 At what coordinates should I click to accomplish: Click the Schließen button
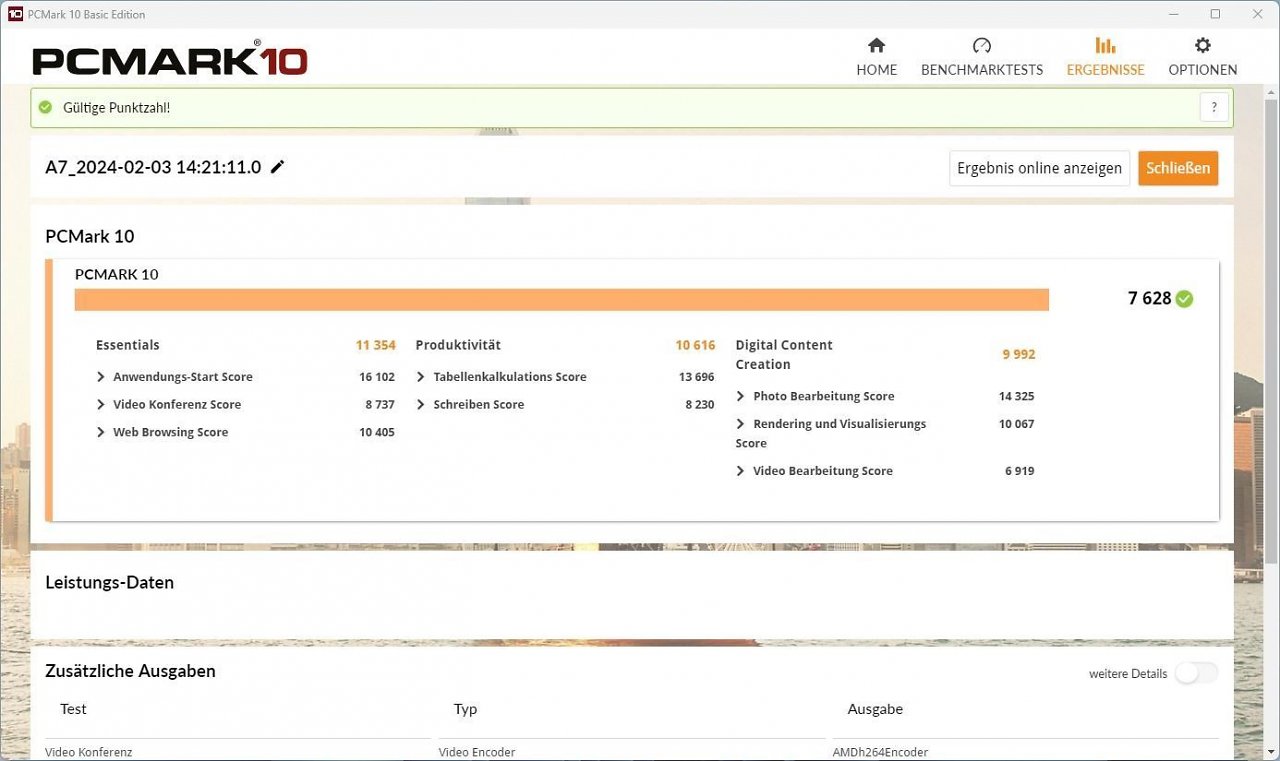click(1178, 168)
